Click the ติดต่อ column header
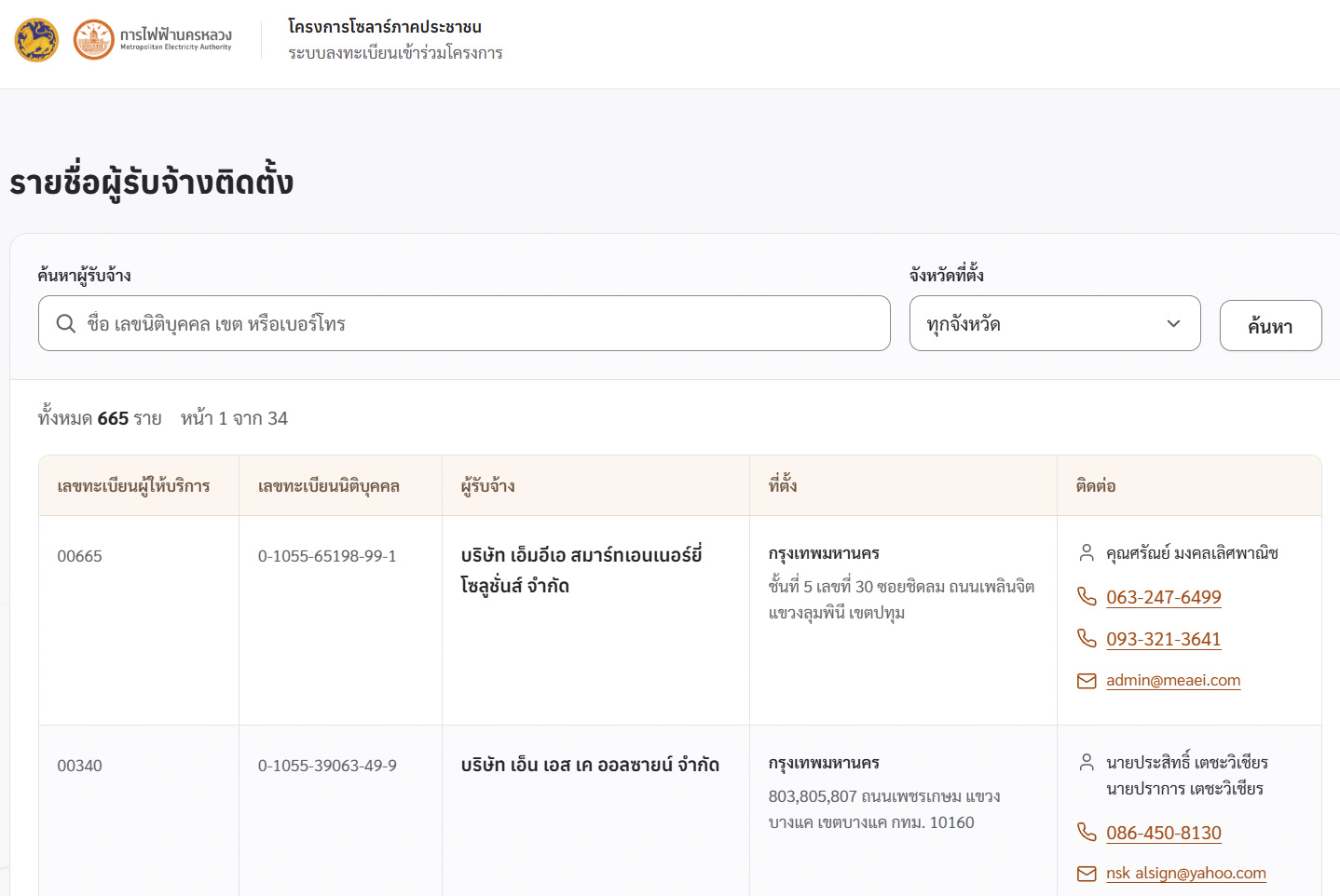Image resolution: width=1340 pixels, height=896 pixels. (1095, 486)
